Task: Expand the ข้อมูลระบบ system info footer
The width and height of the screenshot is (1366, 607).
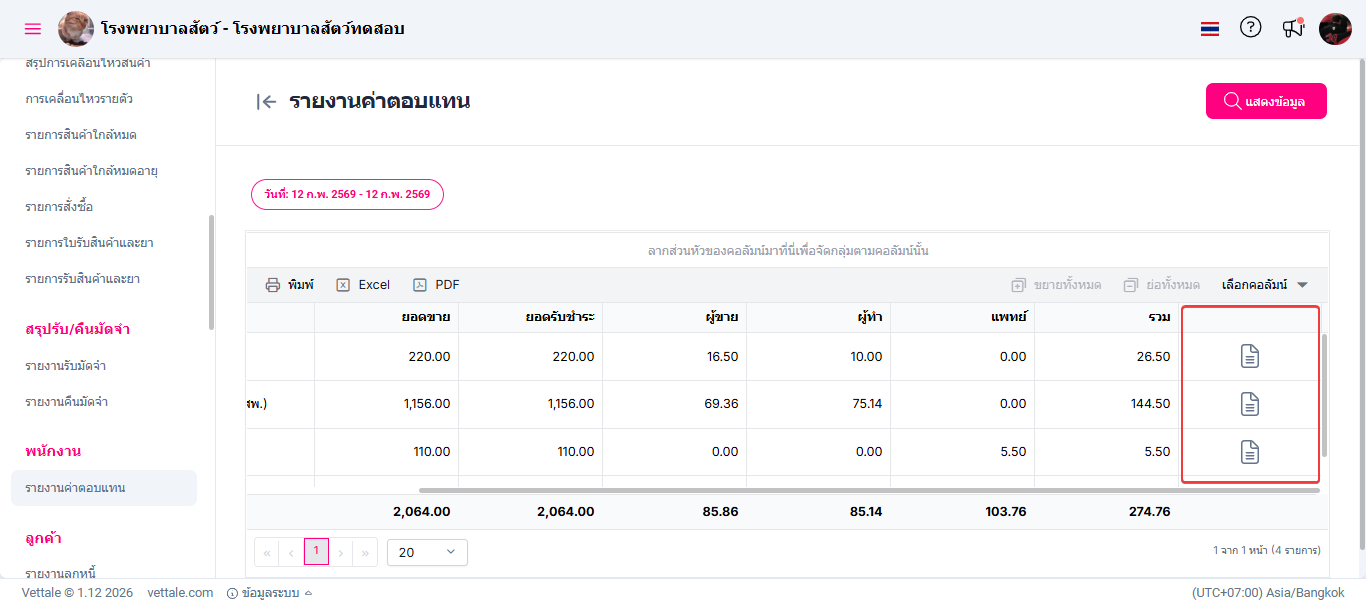Action: point(270,593)
